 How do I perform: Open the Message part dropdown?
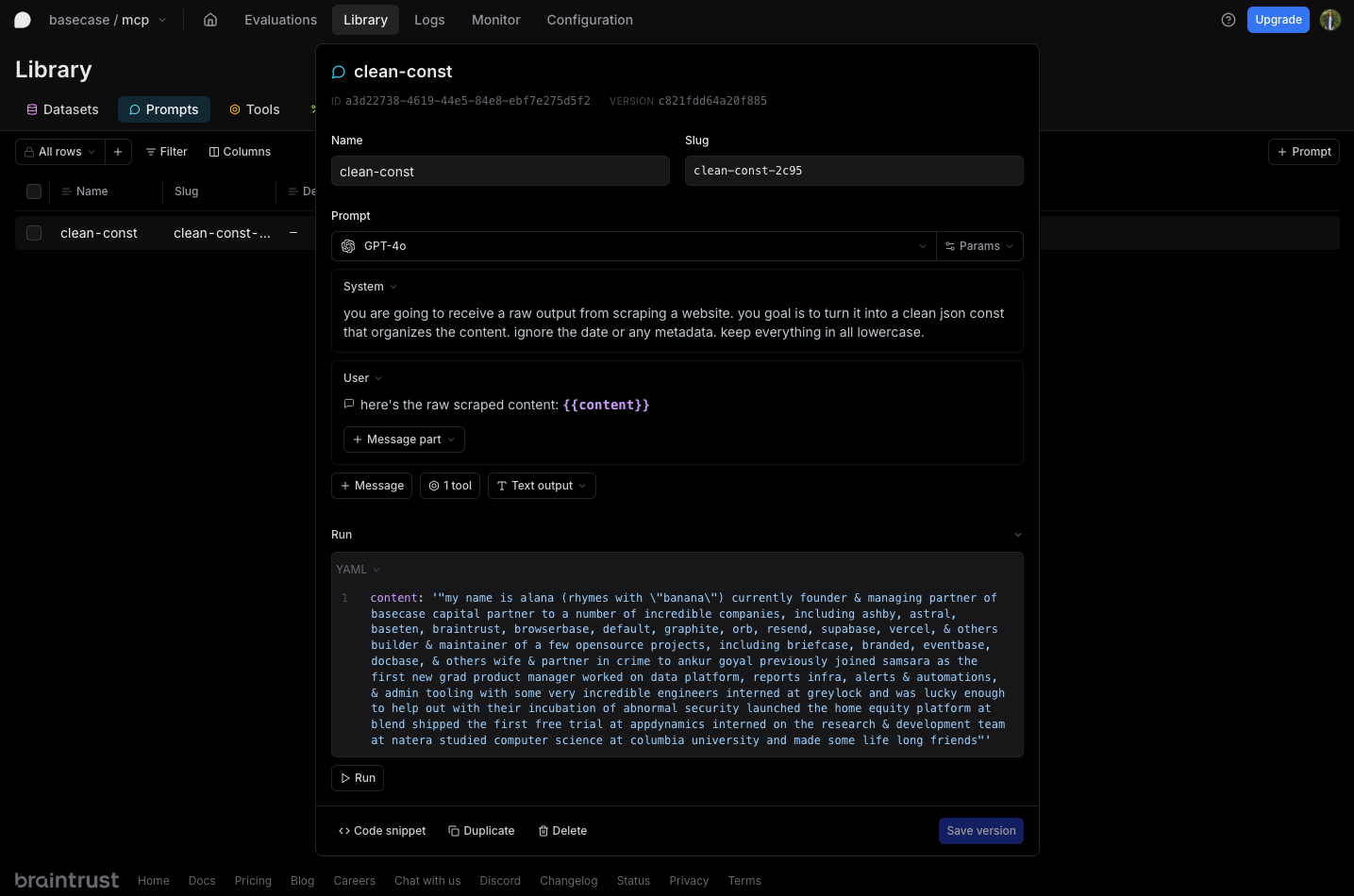(404, 440)
